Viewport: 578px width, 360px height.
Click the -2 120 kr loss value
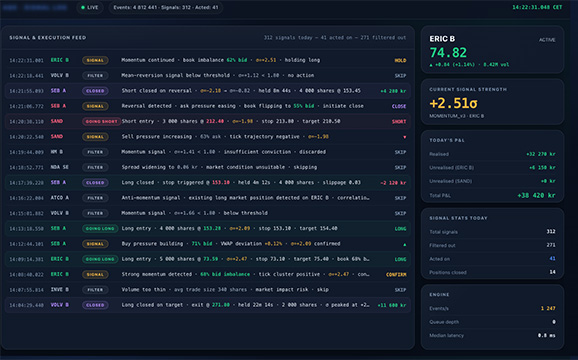(x=393, y=183)
